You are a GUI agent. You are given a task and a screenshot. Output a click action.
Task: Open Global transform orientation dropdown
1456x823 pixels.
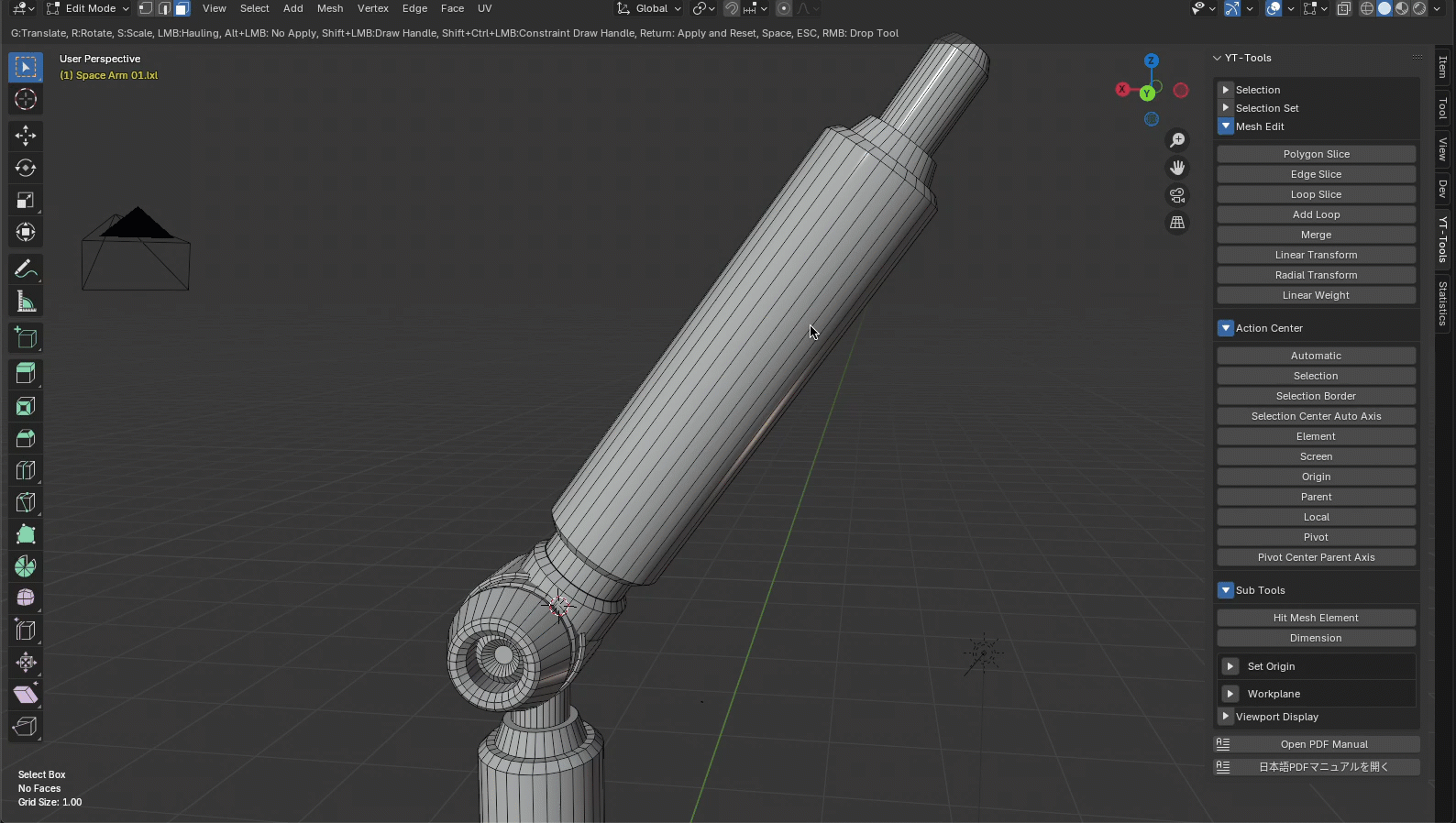(x=650, y=8)
